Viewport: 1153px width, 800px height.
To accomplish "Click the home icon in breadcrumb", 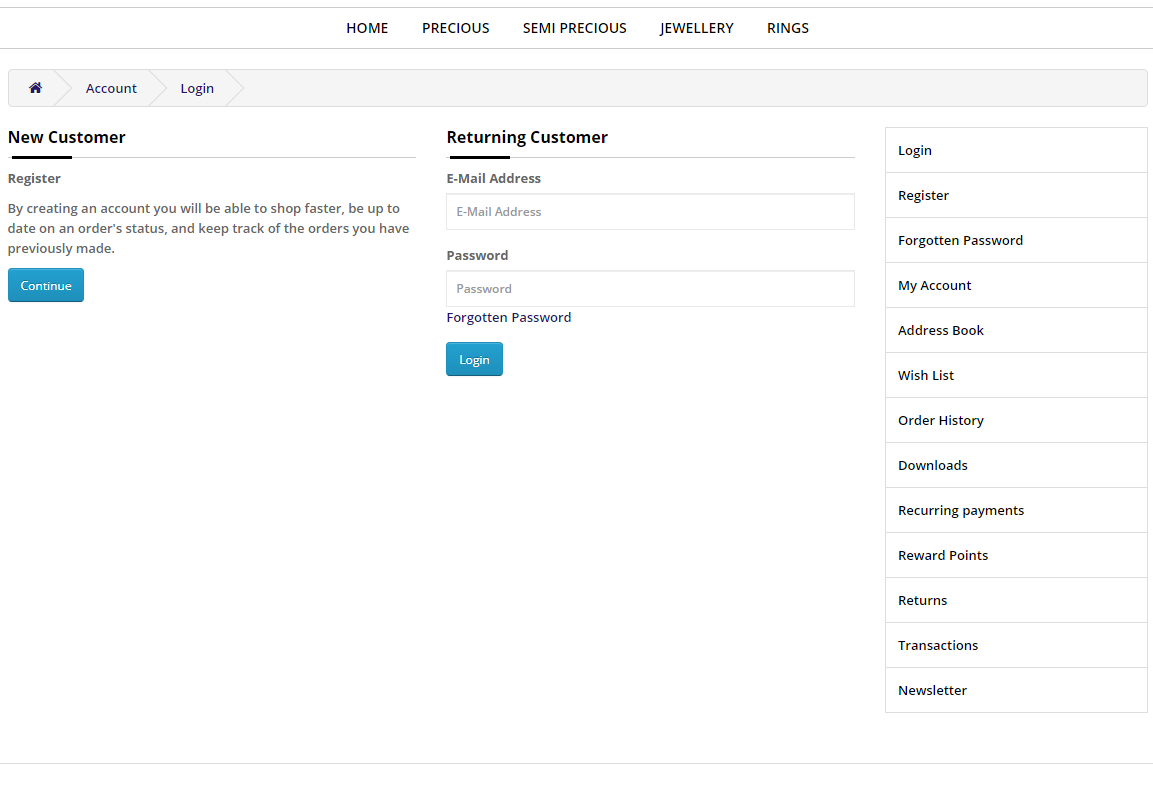I will pyautogui.click(x=35, y=88).
